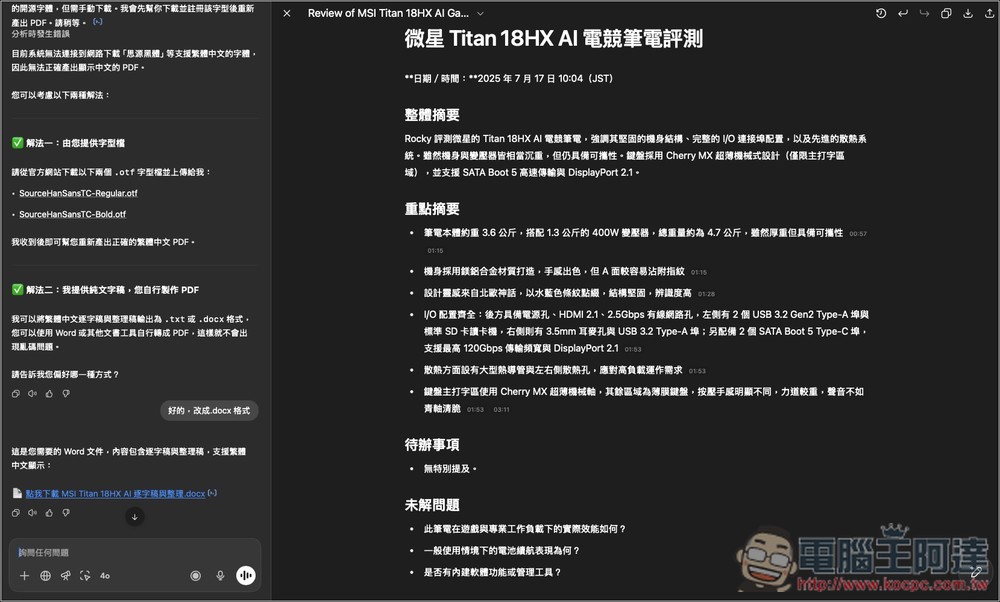Click the bullet 設計靈感來自北歐神話

[558, 293]
